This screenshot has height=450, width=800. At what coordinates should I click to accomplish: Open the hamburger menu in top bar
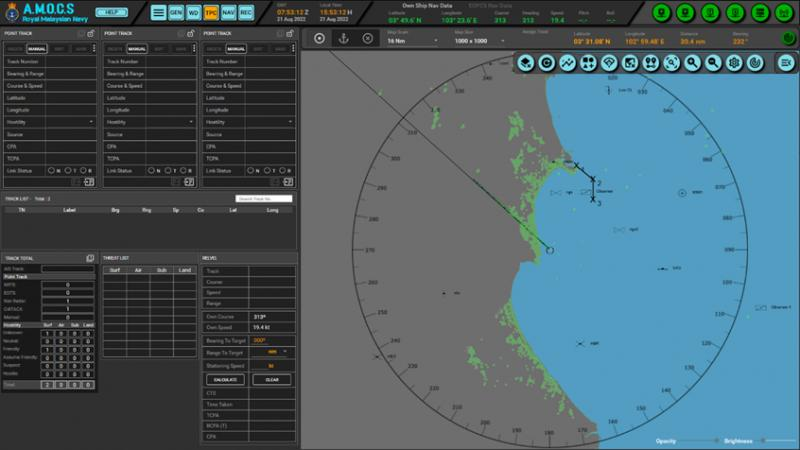click(158, 13)
